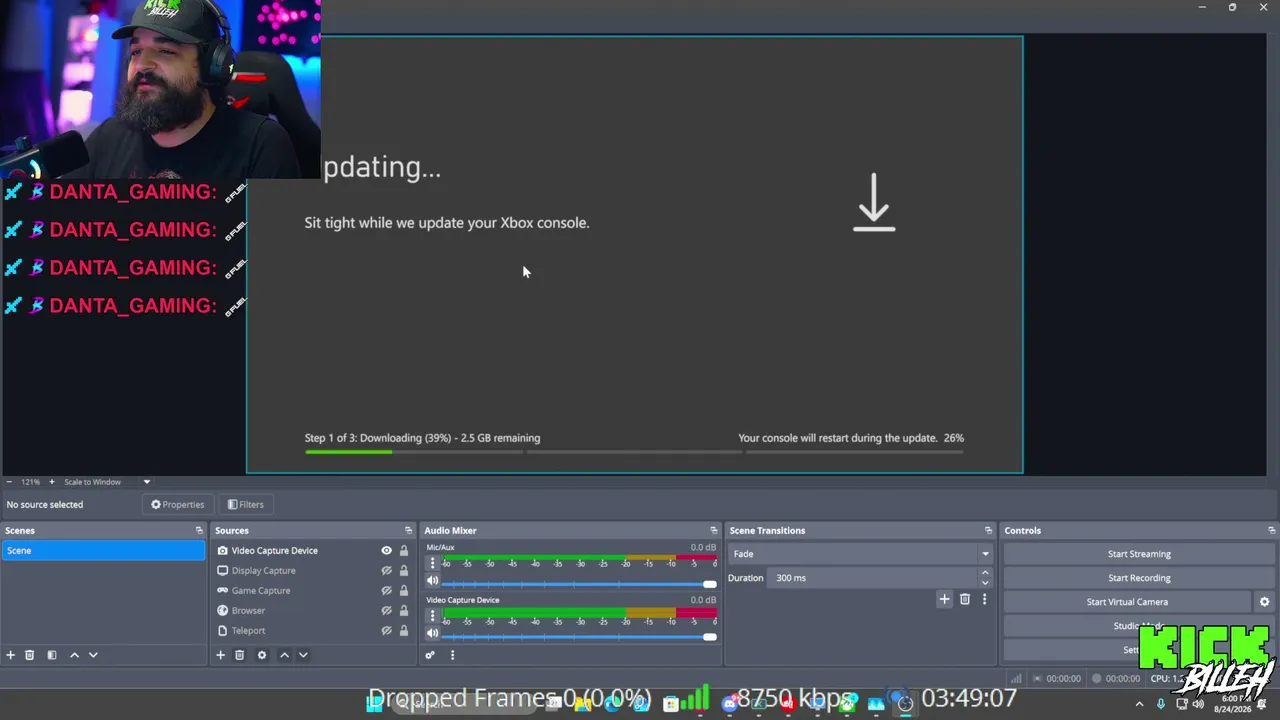This screenshot has height=720, width=1280.
Task: Click the Start Streaming button
Action: click(1139, 554)
